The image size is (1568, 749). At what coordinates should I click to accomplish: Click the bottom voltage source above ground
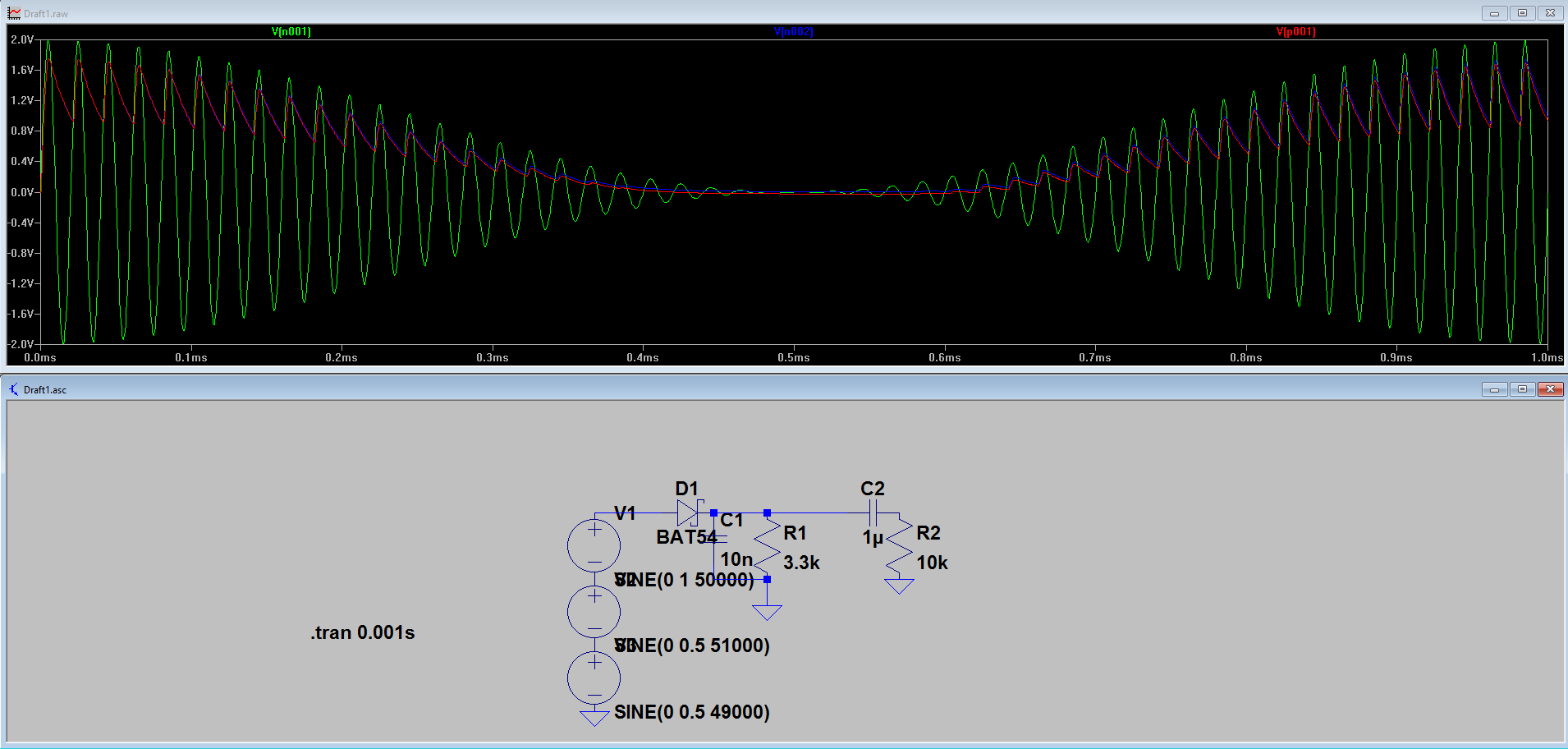coord(594,678)
